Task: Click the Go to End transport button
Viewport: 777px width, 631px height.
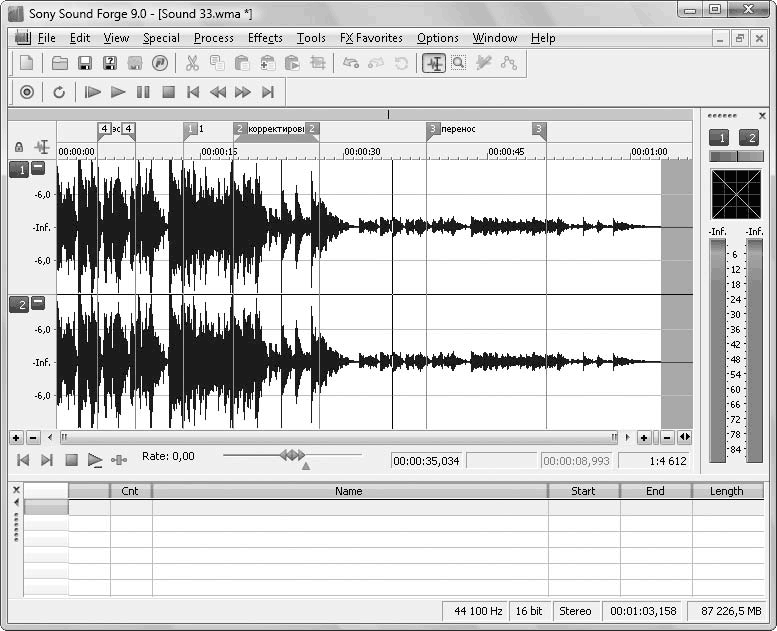Action: (x=267, y=92)
